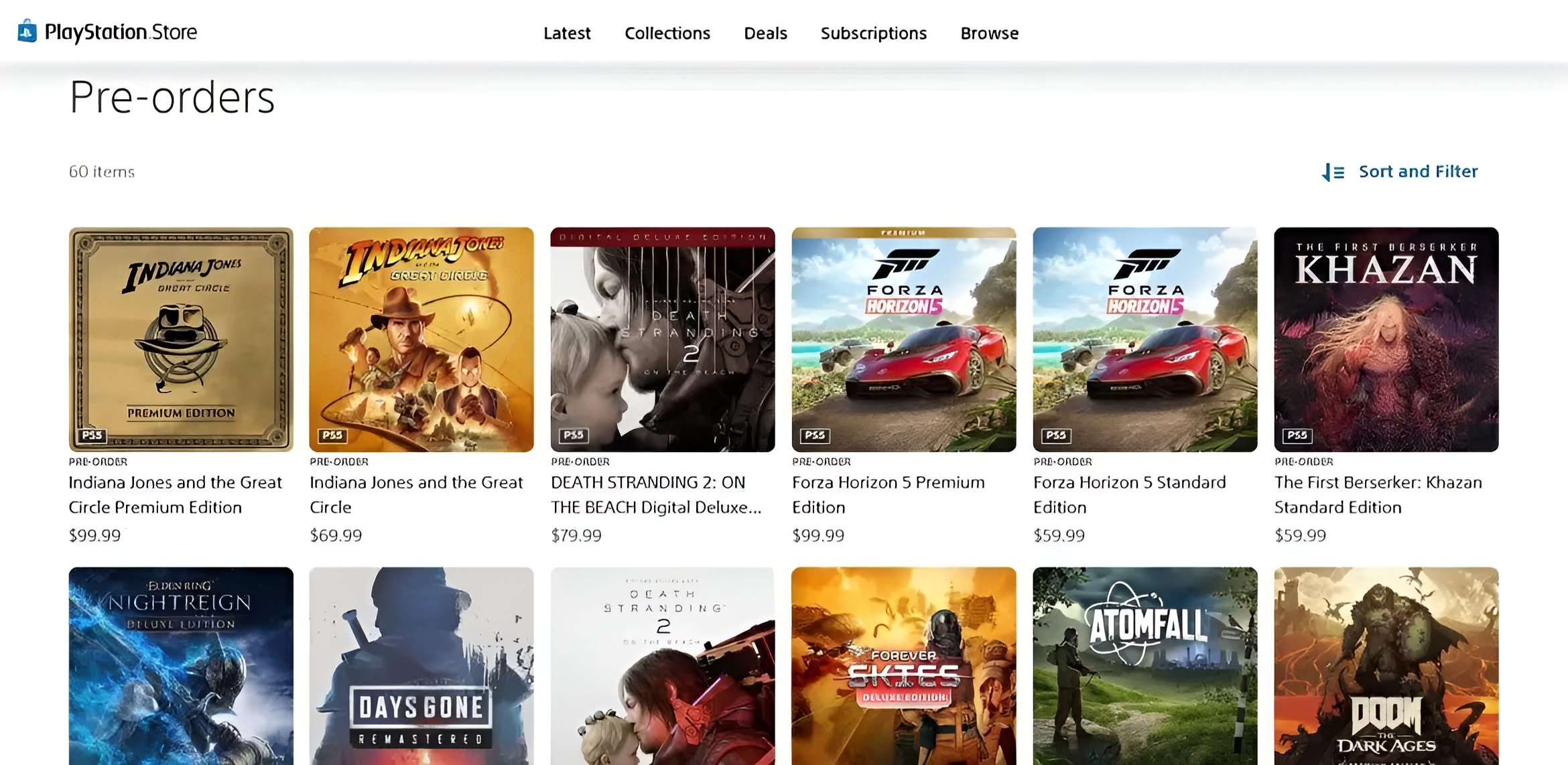Select the Indiana Jones Great Circle cover art

421,339
